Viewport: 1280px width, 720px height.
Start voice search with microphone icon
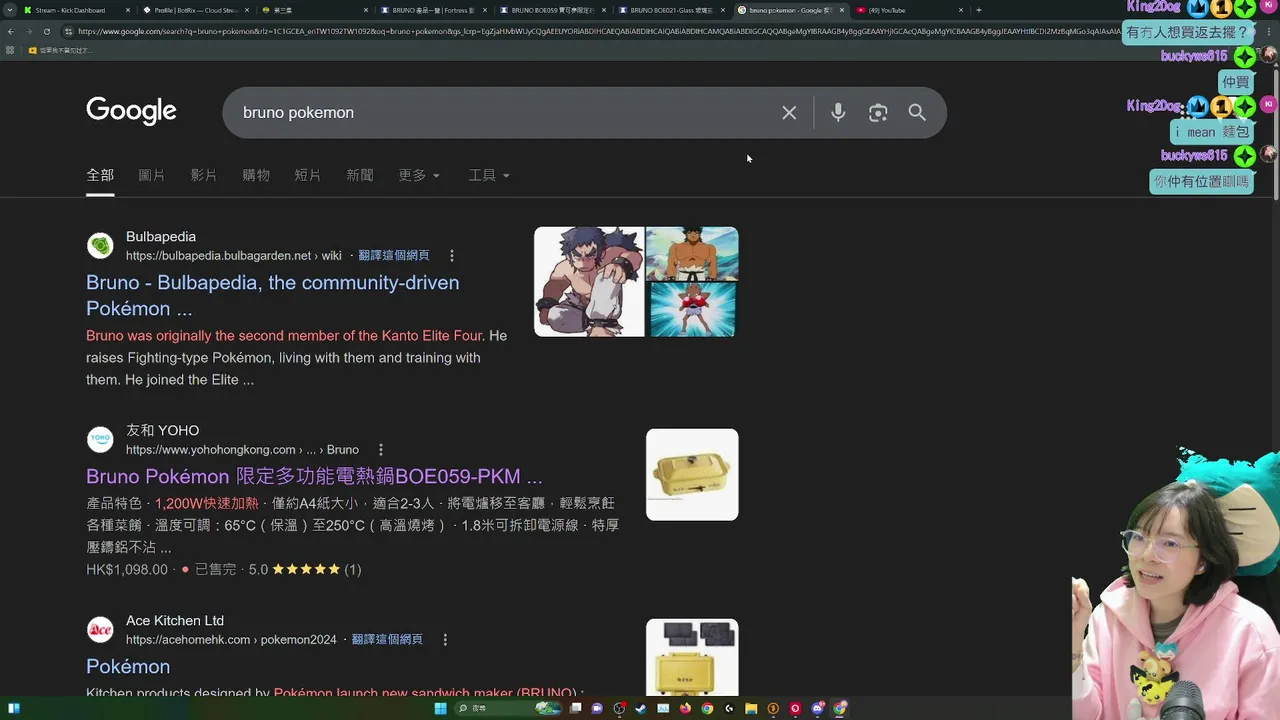click(x=838, y=113)
